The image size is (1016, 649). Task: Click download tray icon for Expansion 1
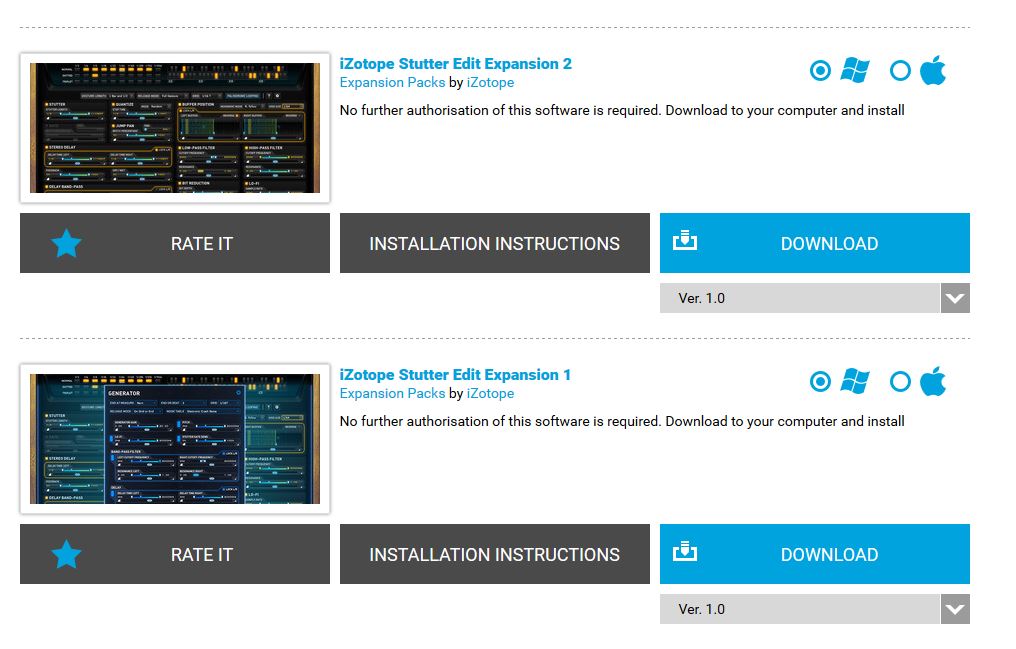point(685,551)
